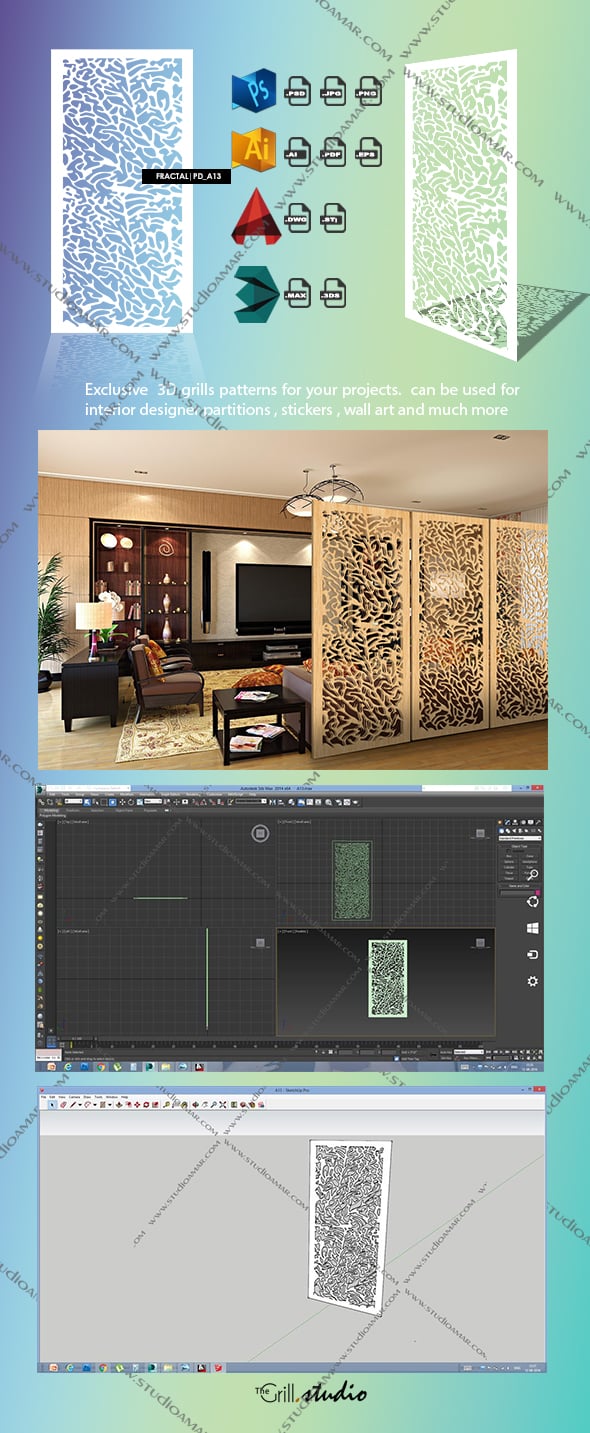Click the Illustrator Ai logo icon
This screenshot has width=590, height=1433.
tap(253, 148)
